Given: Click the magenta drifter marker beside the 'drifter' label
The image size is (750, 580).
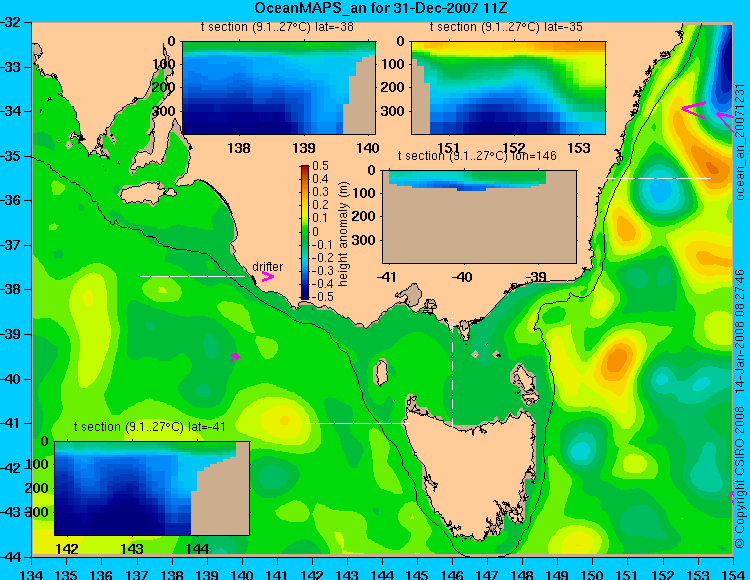Looking at the screenshot, I should (x=267, y=277).
